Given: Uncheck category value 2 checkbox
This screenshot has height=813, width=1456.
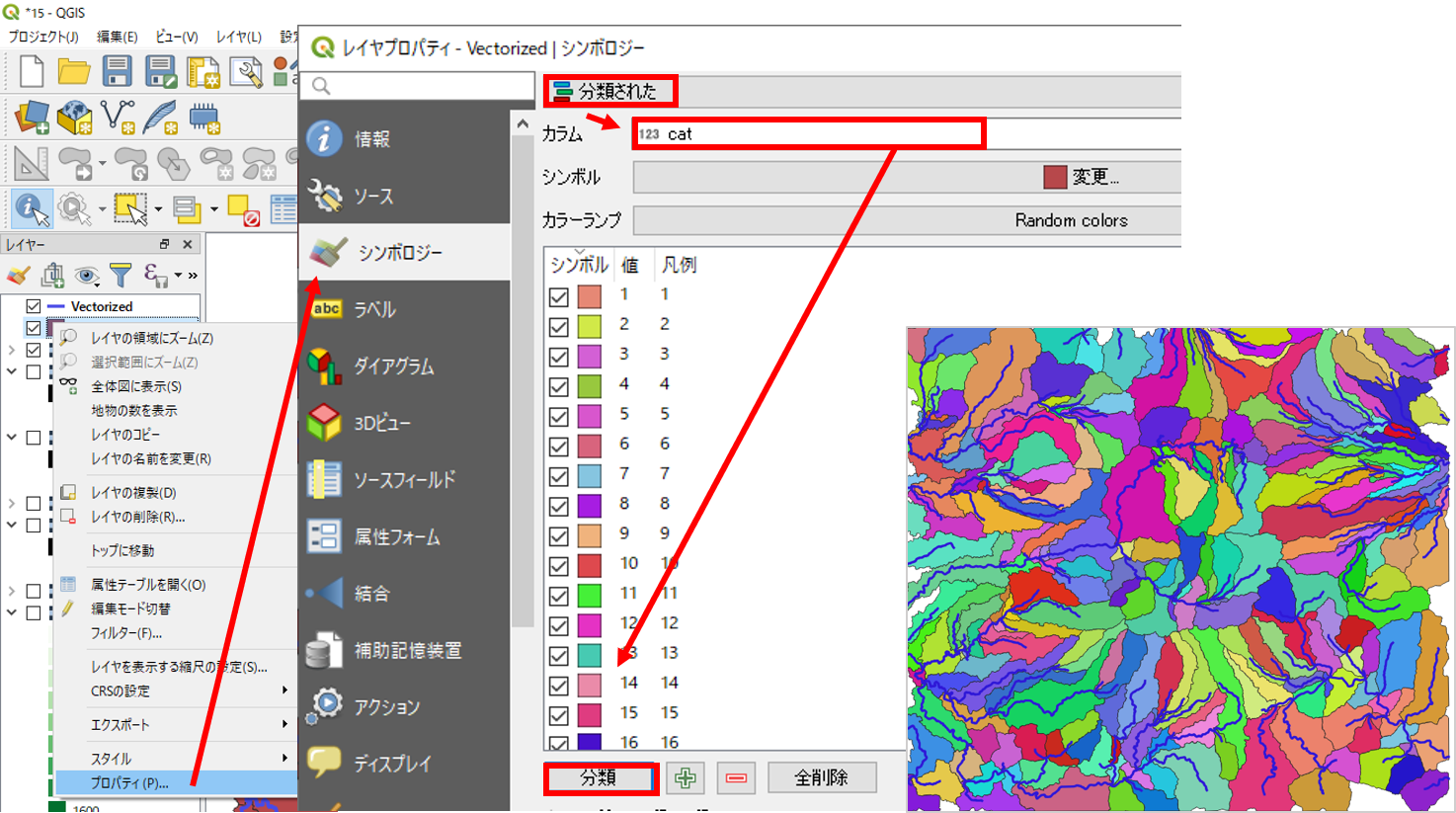Looking at the screenshot, I should pyautogui.click(x=559, y=326).
